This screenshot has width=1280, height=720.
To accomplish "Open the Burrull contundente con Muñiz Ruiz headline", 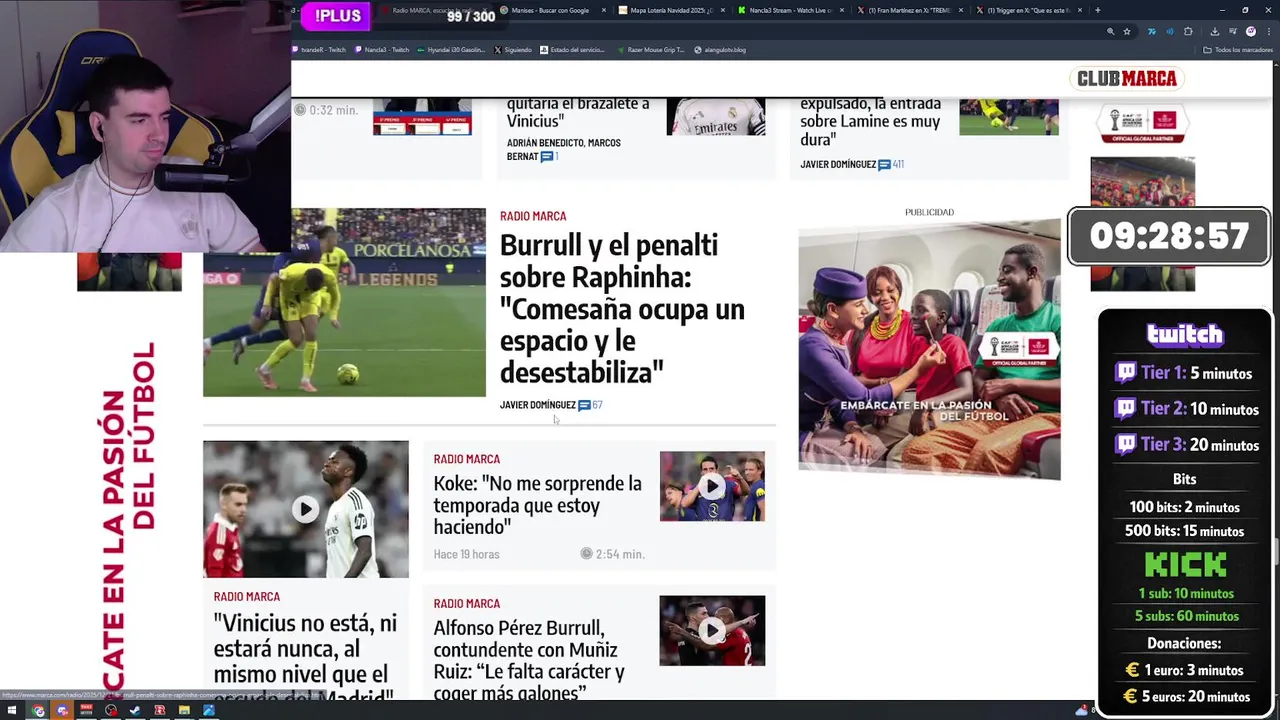I will [529, 660].
